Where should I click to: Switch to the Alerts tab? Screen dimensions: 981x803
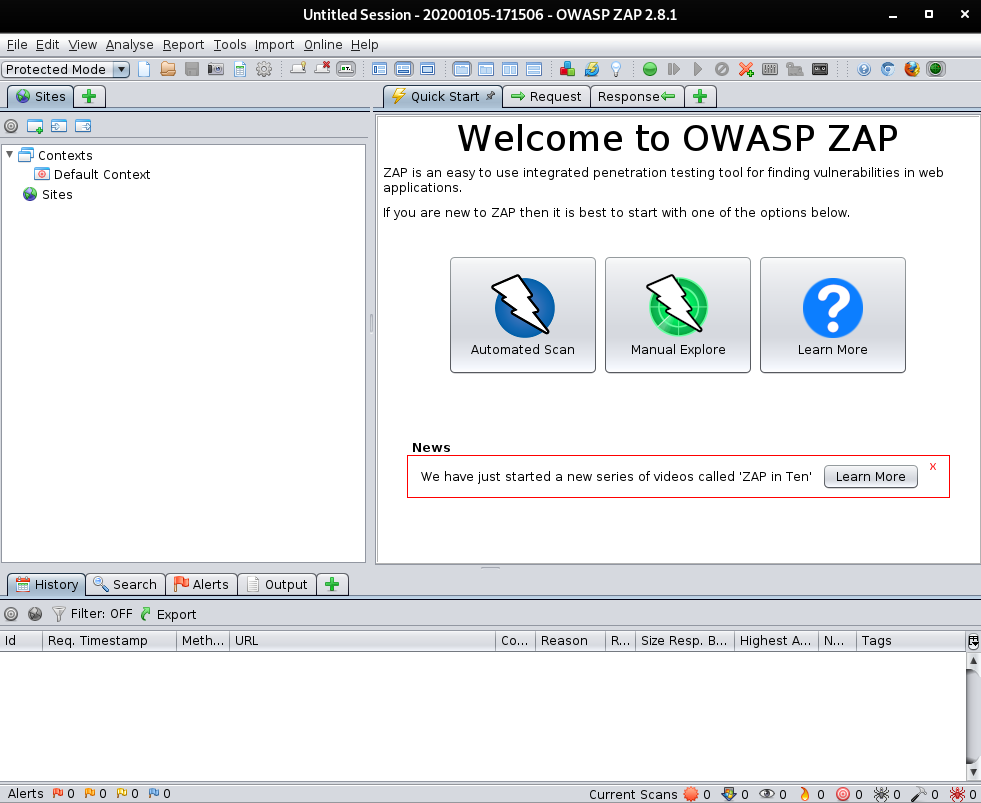pyautogui.click(x=201, y=584)
